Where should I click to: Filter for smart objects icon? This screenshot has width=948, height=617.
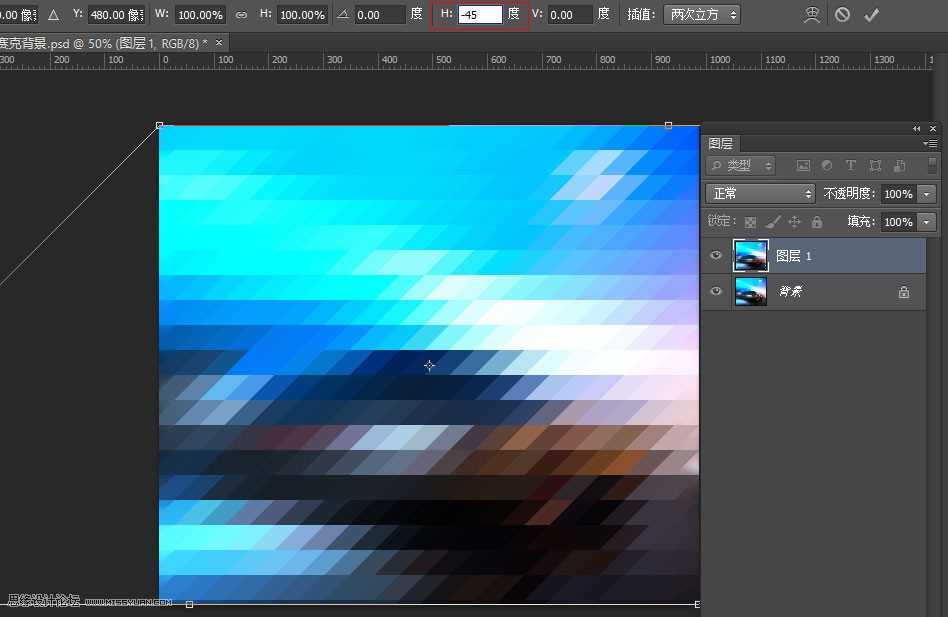[x=900, y=166]
